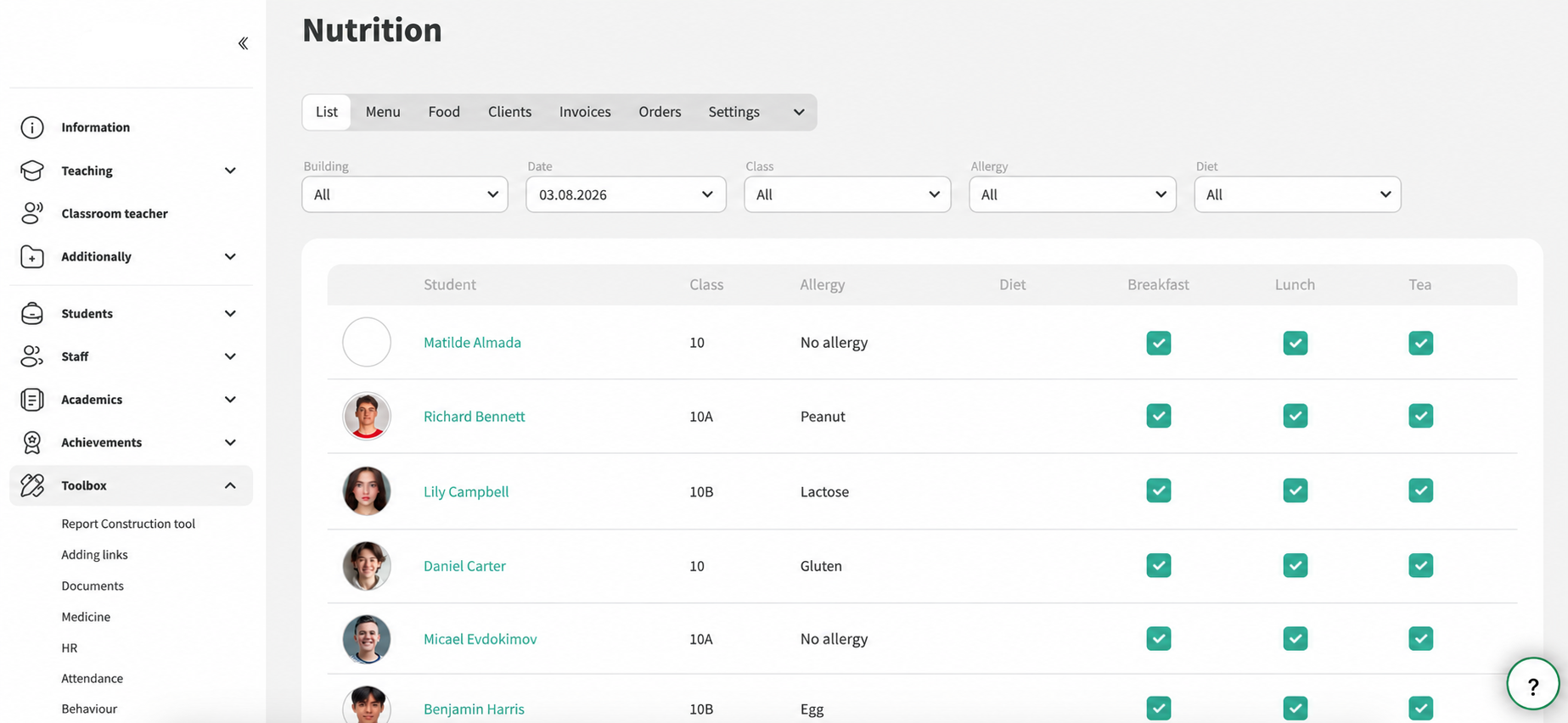Click the Additionally folder icon
This screenshot has height=723, width=1568.
coord(32,256)
